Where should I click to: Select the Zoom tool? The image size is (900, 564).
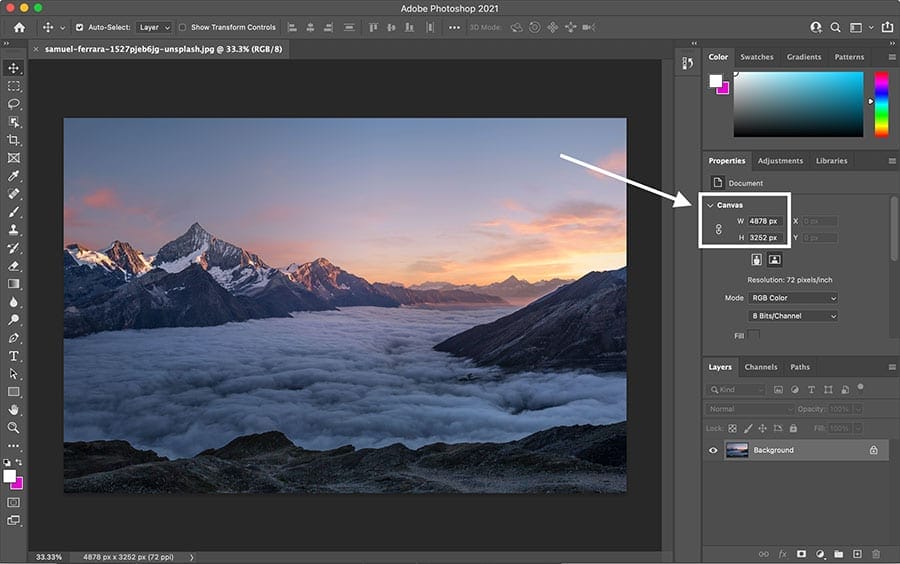[x=14, y=428]
